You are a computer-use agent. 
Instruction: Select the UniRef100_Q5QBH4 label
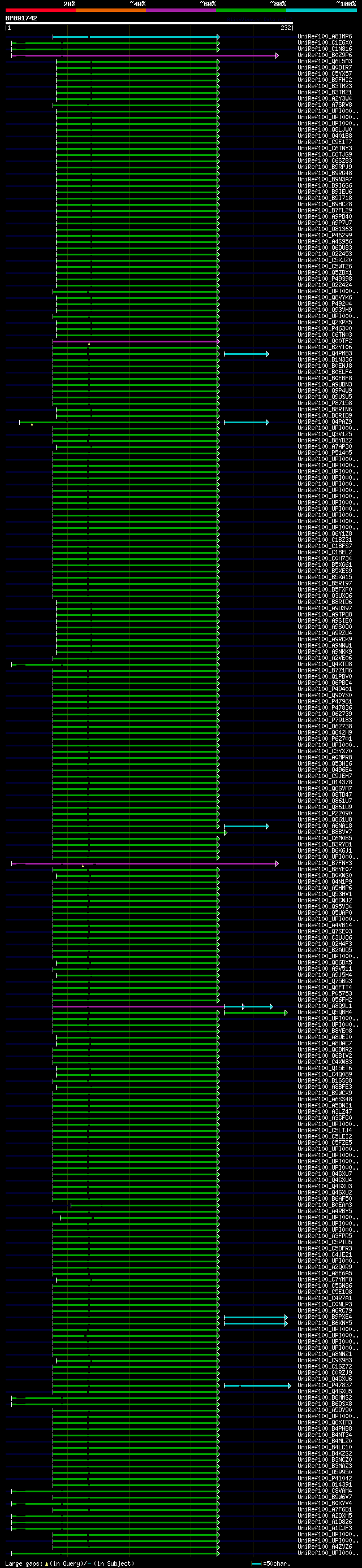point(325,1013)
